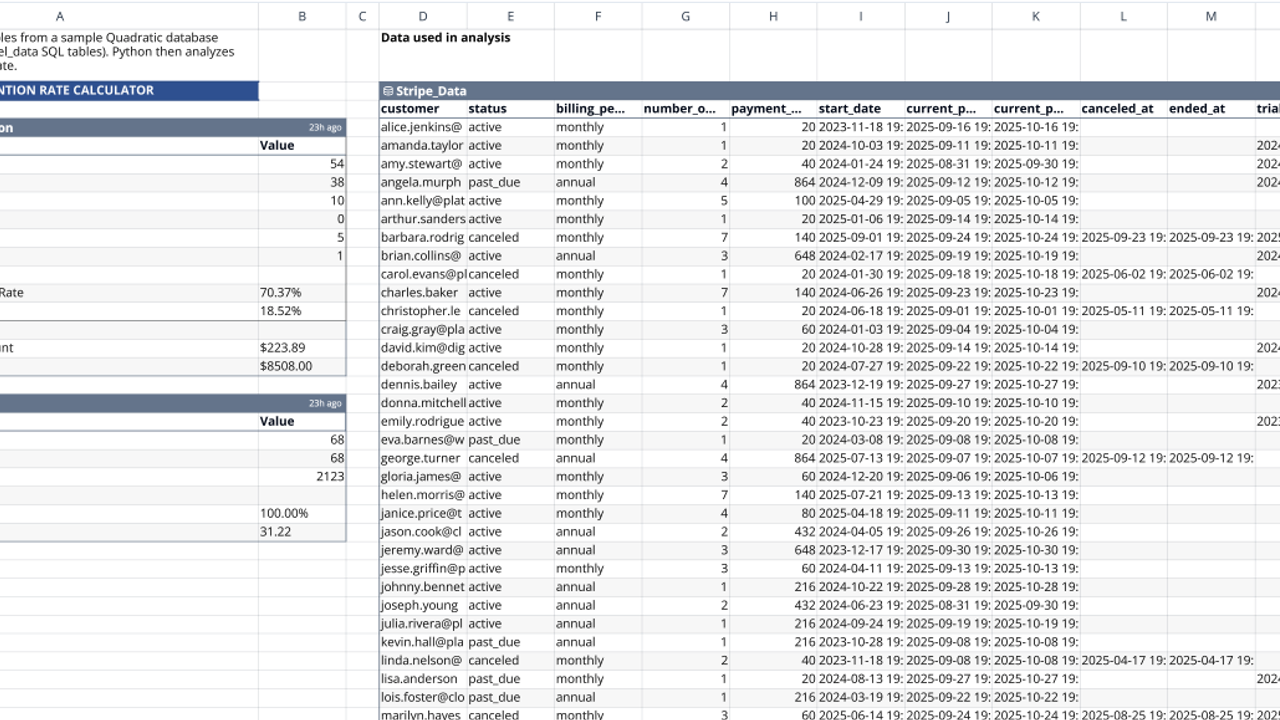The image size is (1280, 720).
Task: Select the 100.00% value cell
Action: pyautogui.click(x=303, y=513)
